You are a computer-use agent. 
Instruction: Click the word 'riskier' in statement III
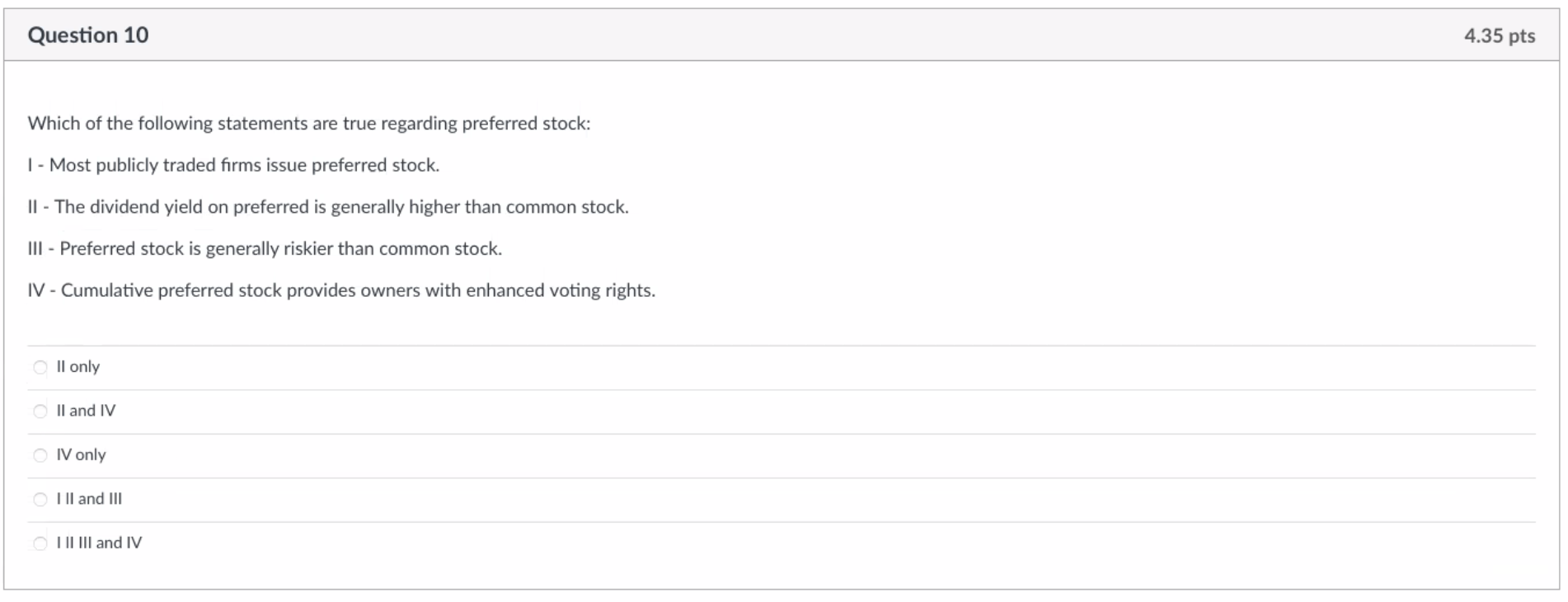coord(307,249)
